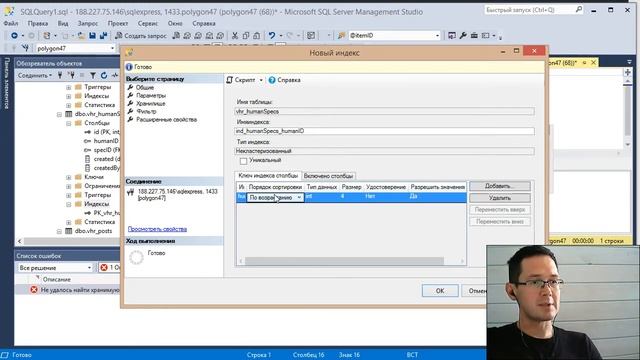Click the Тип данных column header
Viewport: 640px width, 360px height.
pos(322,187)
